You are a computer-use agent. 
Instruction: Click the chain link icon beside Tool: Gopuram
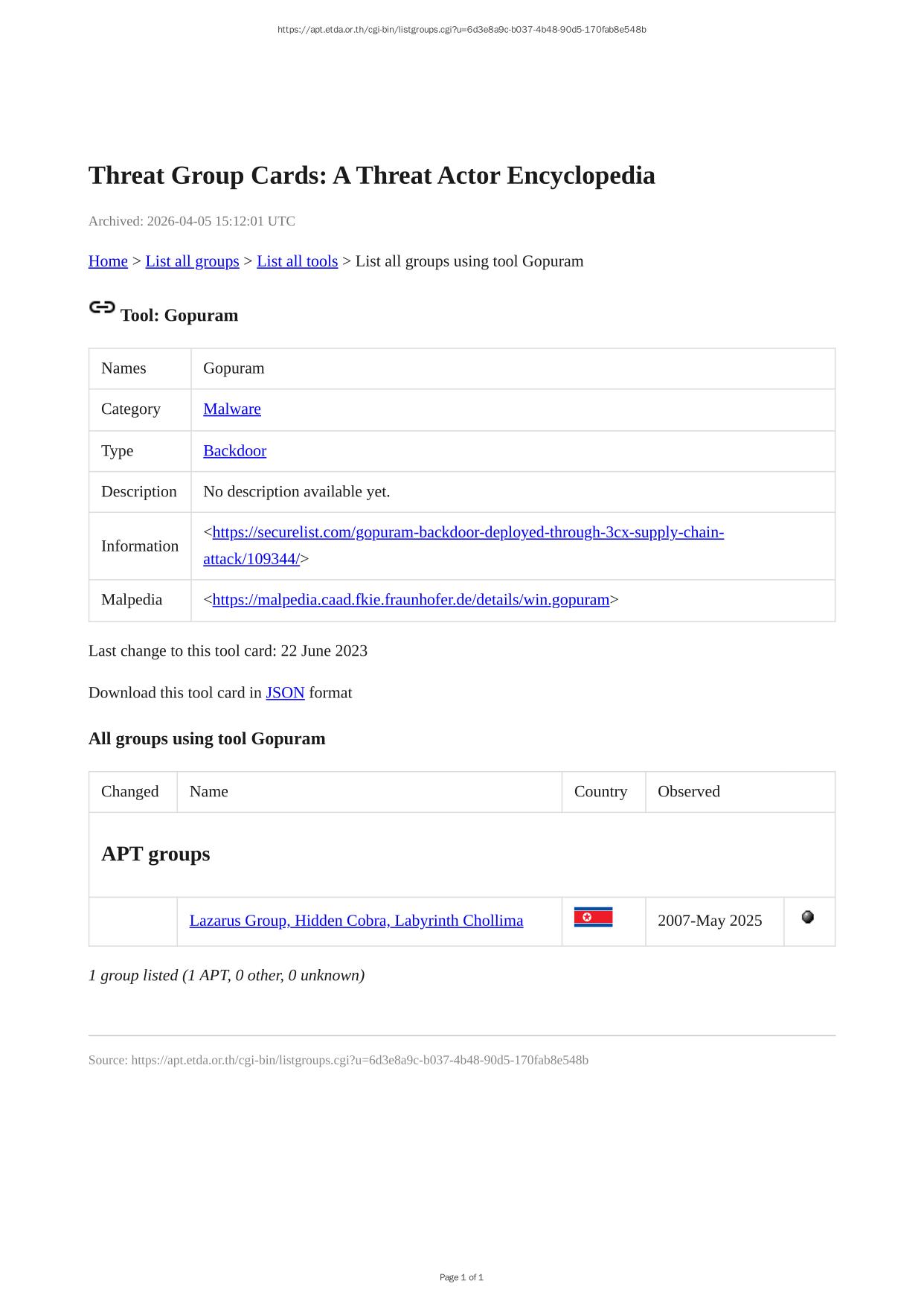point(102,307)
